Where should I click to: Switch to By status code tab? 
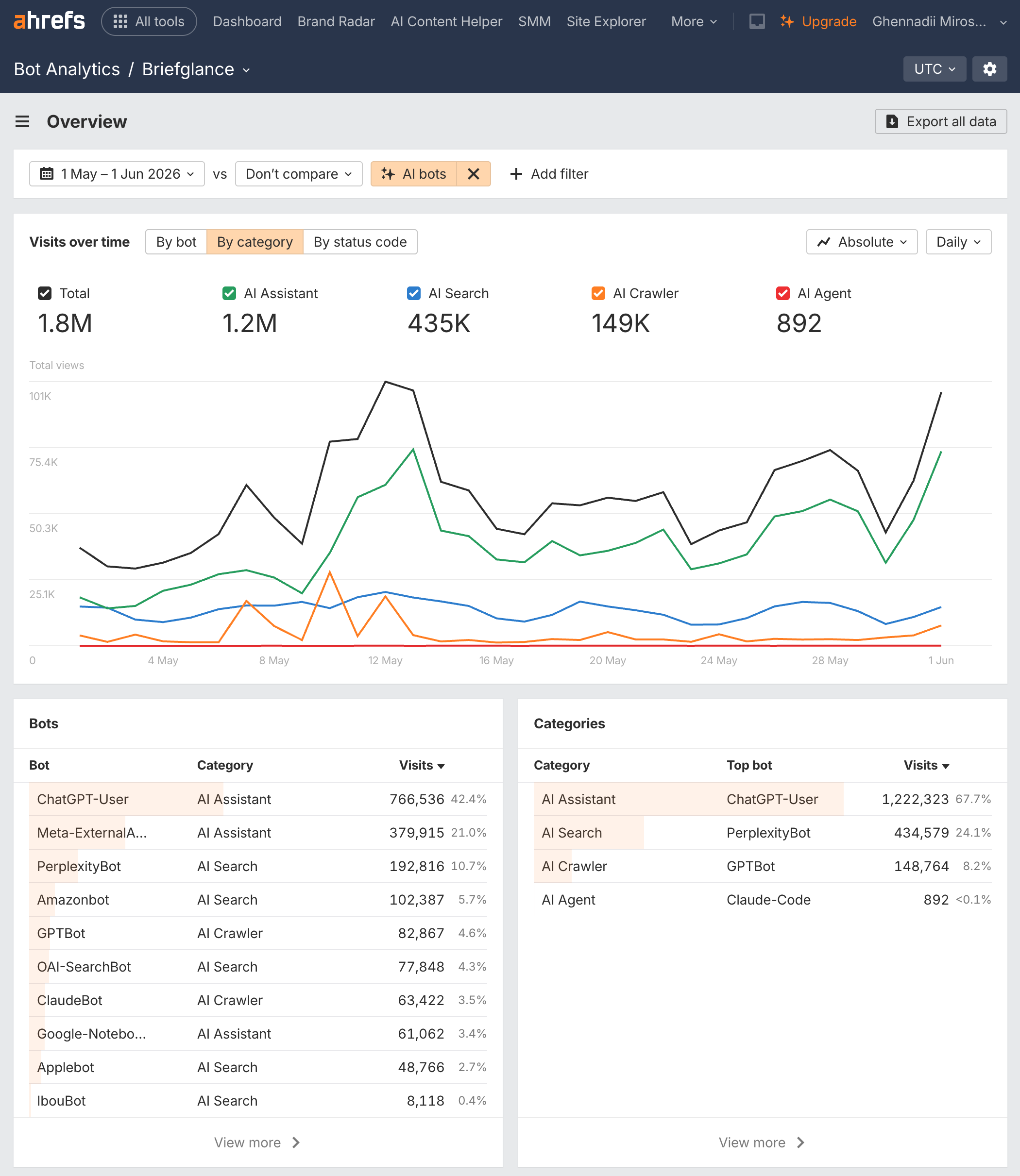click(x=360, y=242)
